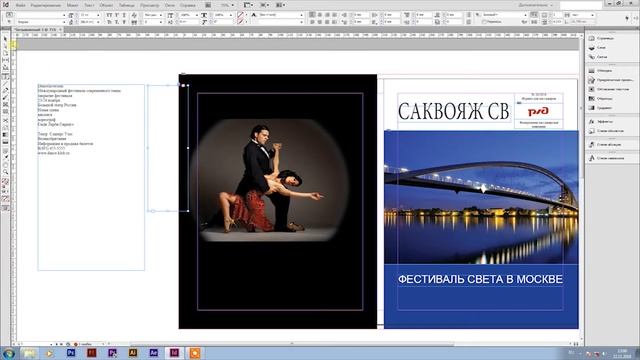Select the Scissors tool in the Tools panel
This screenshot has width=640, height=360.
pos(5,120)
